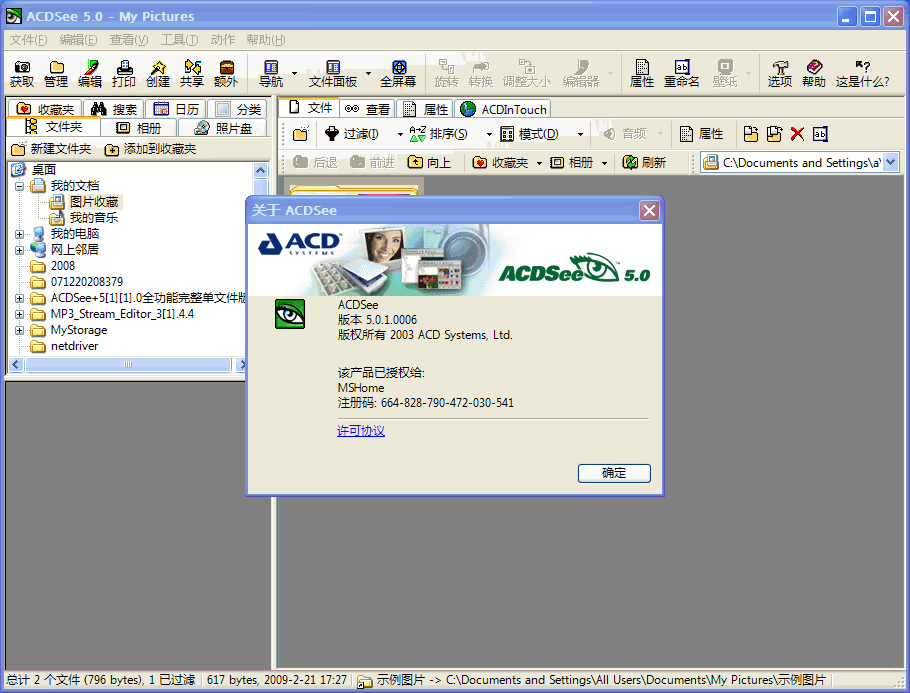Click the 刷新 (Refresh) button
910x693 pixels.
pos(644,163)
